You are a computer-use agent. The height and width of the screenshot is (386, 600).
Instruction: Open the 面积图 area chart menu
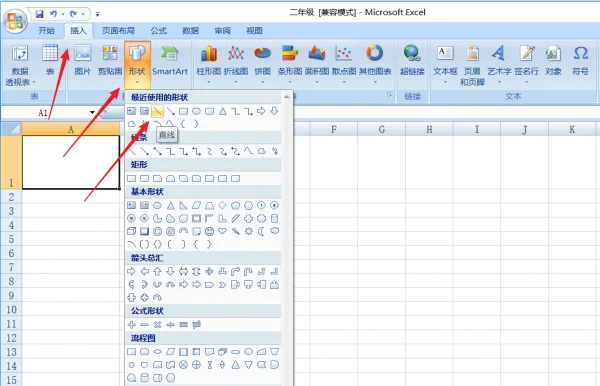(x=317, y=65)
